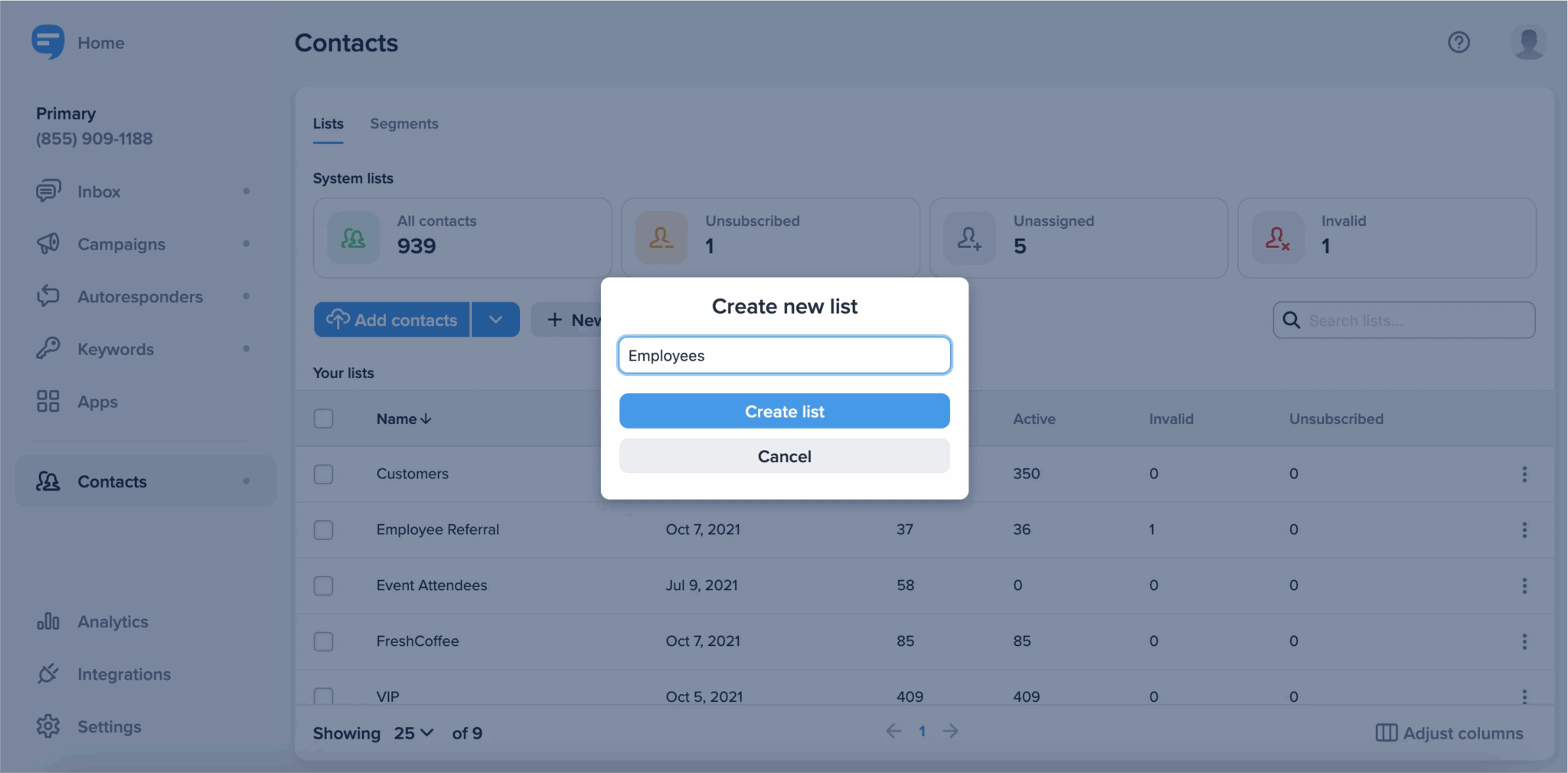1568x773 pixels.
Task: Select the Campaigns megaphone icon
Action: [x=47, y=243]
